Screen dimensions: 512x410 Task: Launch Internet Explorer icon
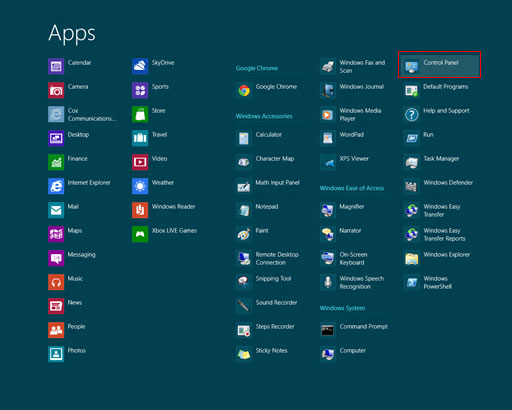coord(56,186)
